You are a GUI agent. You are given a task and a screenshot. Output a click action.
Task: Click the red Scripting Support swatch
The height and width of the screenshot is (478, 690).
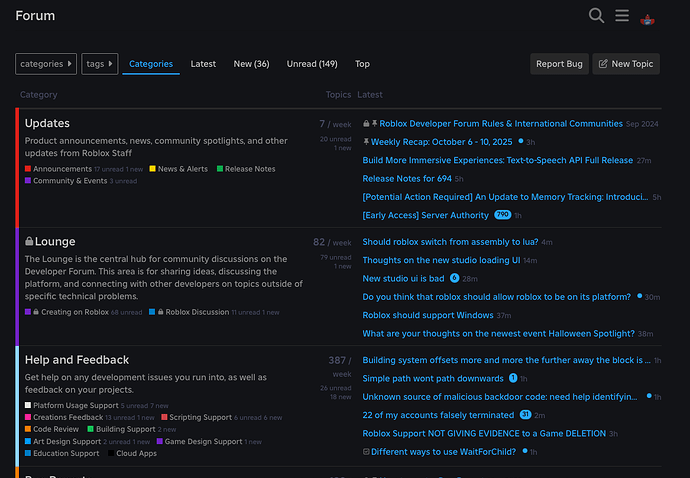coord(164,417)
